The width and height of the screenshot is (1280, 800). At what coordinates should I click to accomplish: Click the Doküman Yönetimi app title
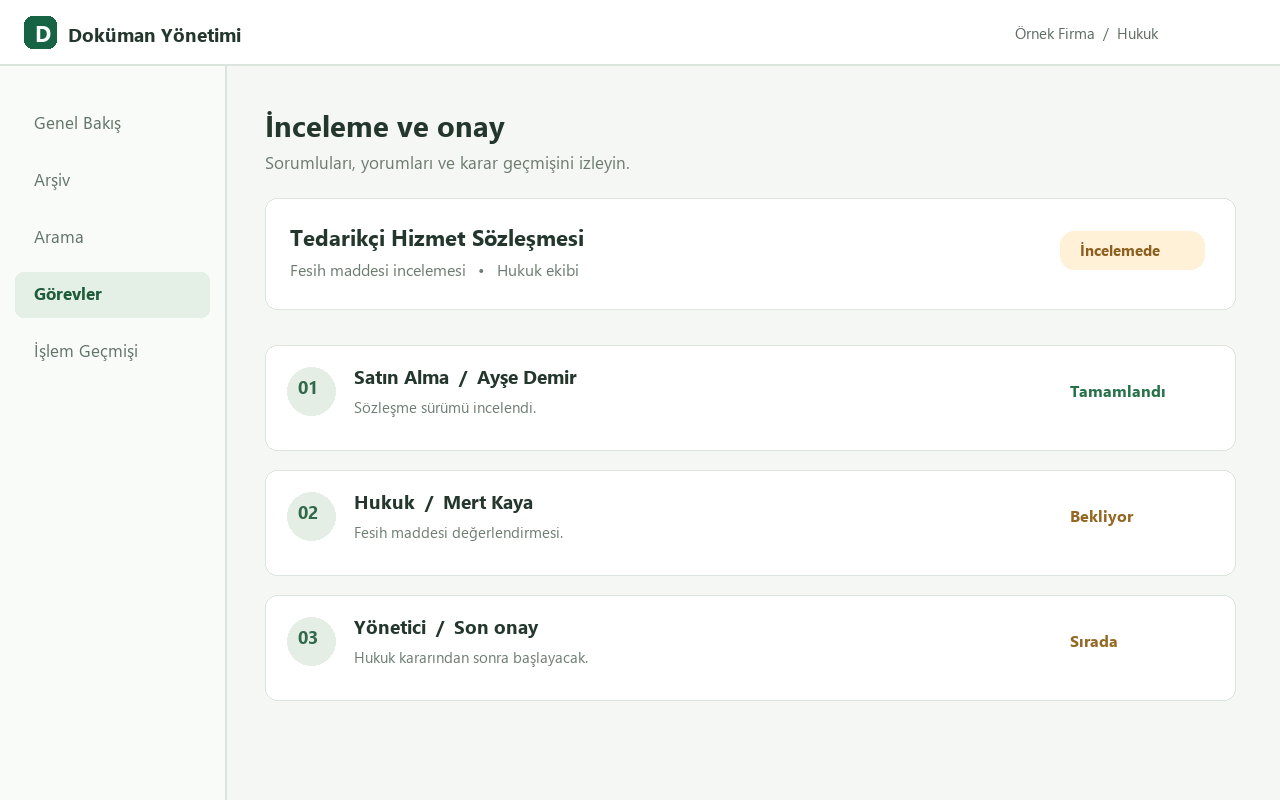[154, 35]
